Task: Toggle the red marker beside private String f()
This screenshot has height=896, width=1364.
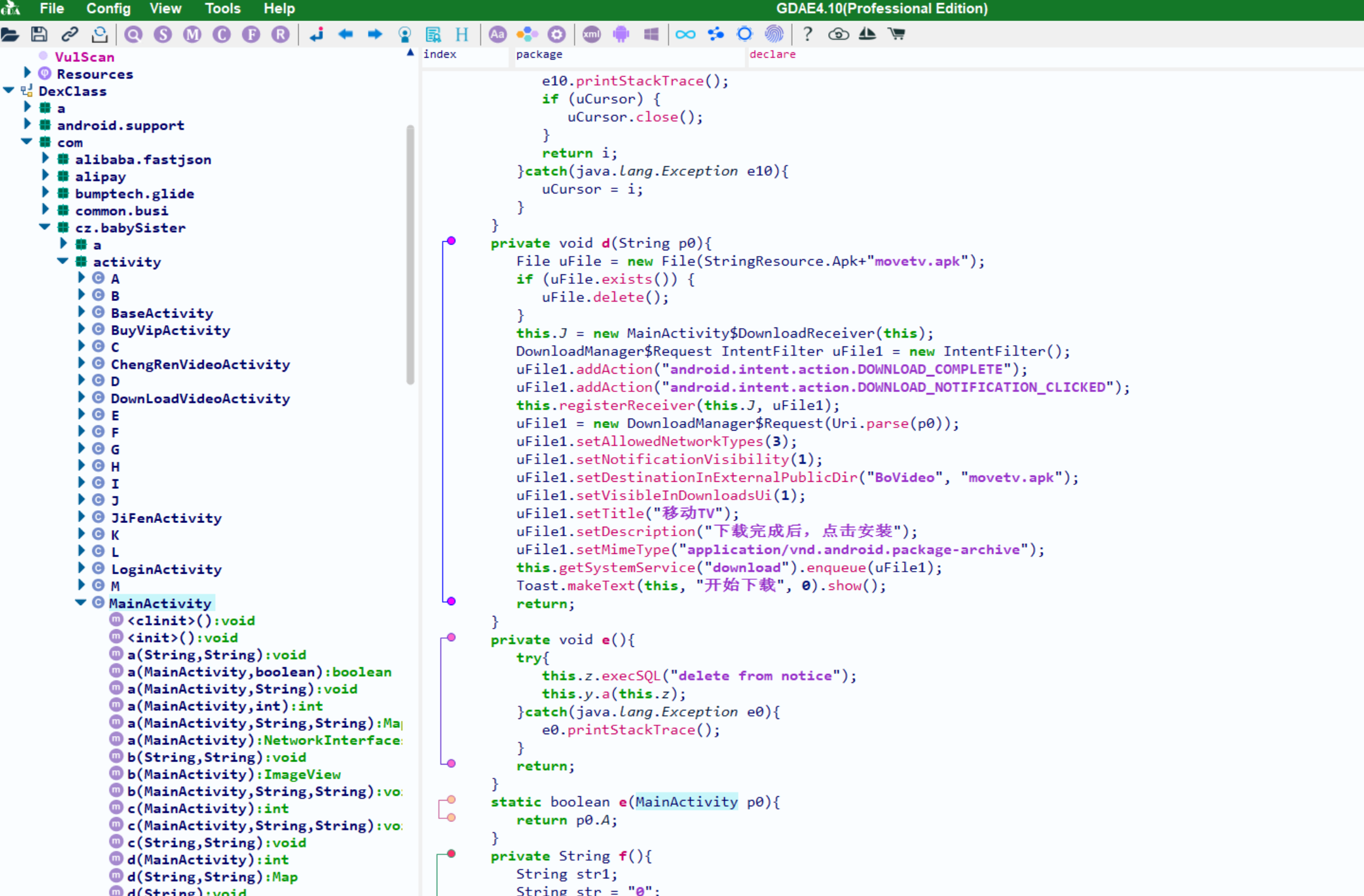Action: (x=451, y=854)
